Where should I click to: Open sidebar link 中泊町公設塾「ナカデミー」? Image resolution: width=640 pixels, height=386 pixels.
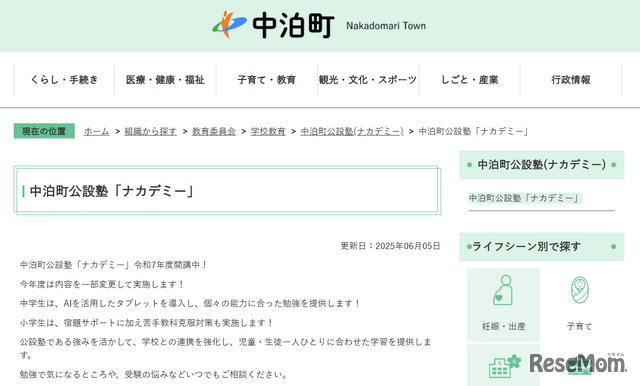pos(525,198)
